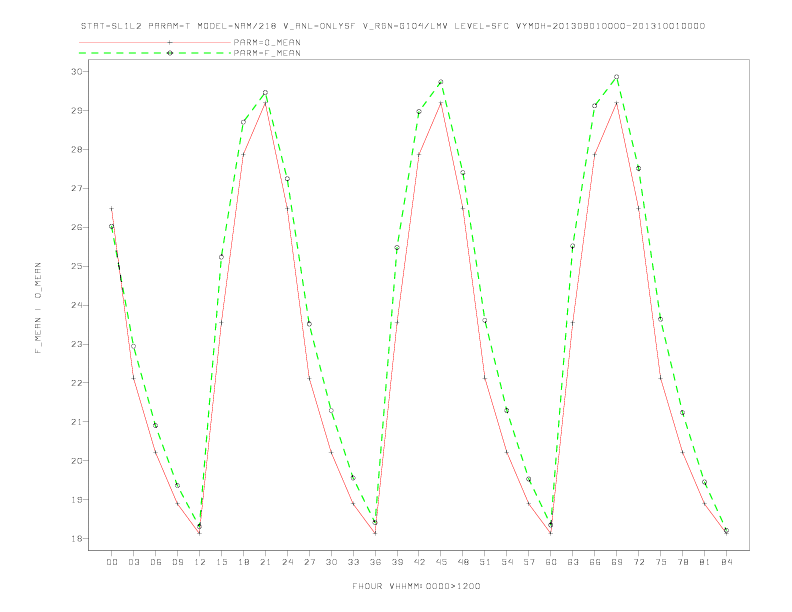Click the y-axis tick label 18
Viewport: 792px width, 612px height.
pyautogui.click(x=77, y=538)
